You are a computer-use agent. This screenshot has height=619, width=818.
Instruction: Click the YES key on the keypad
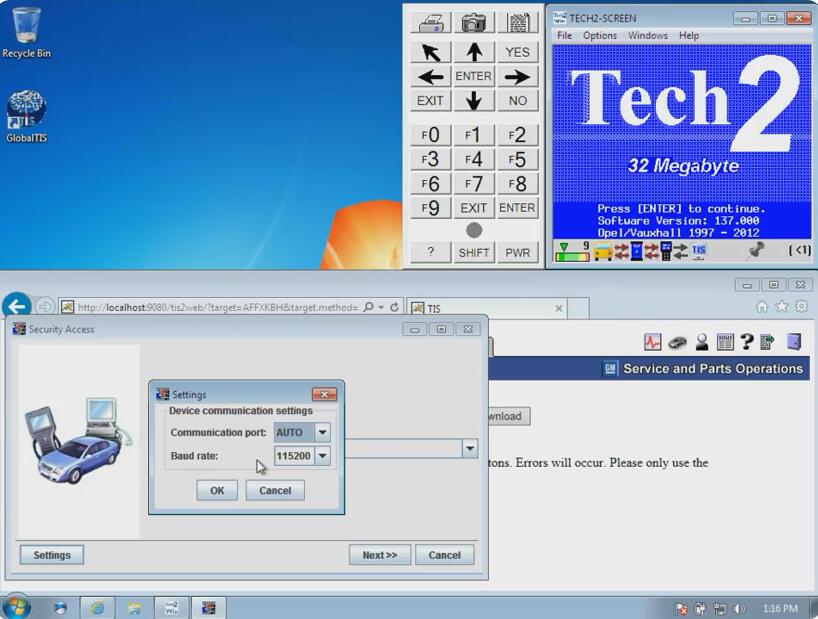518,53
